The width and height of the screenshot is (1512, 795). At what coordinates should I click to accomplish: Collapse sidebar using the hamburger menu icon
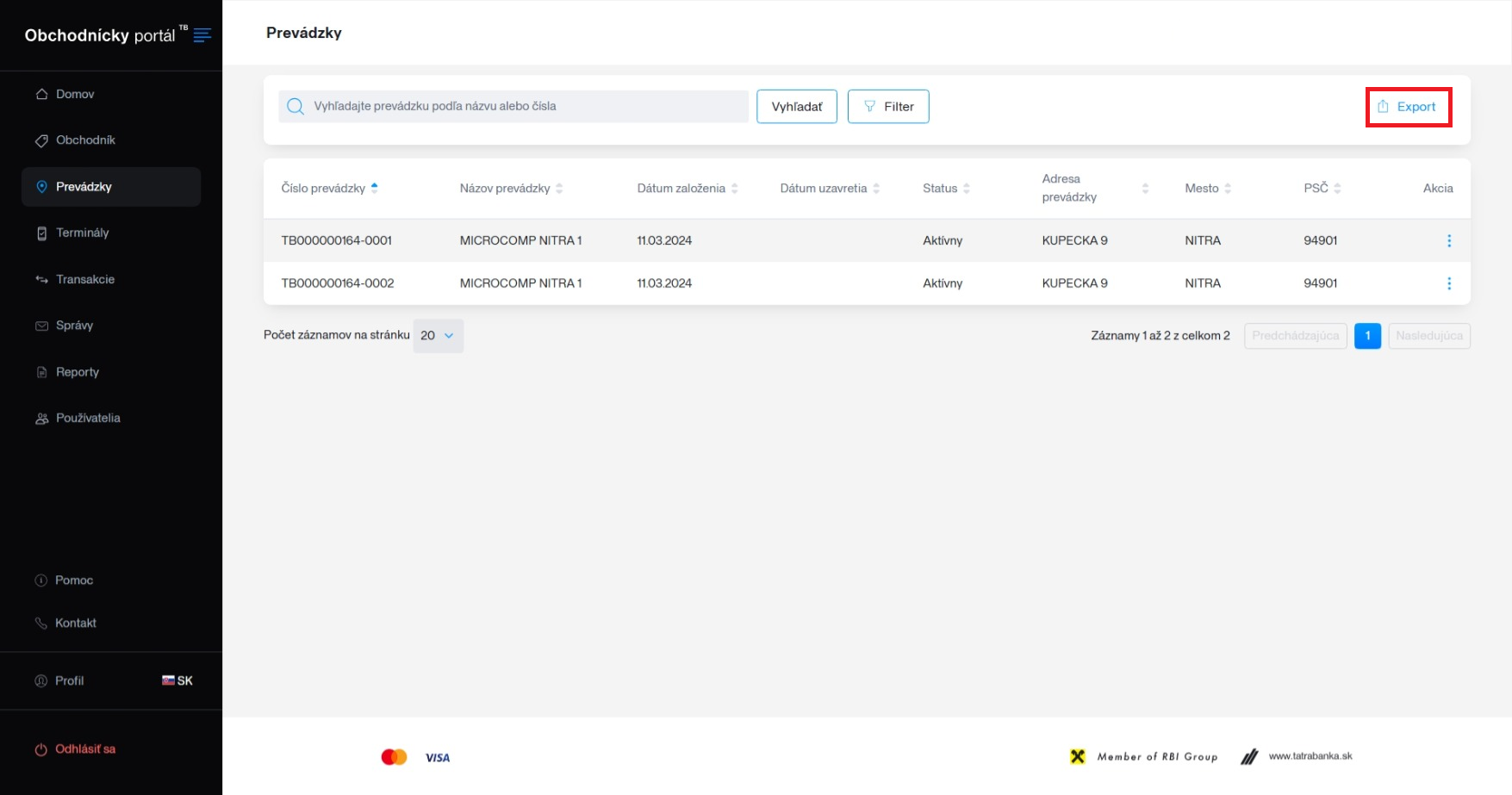click(202, 35)
